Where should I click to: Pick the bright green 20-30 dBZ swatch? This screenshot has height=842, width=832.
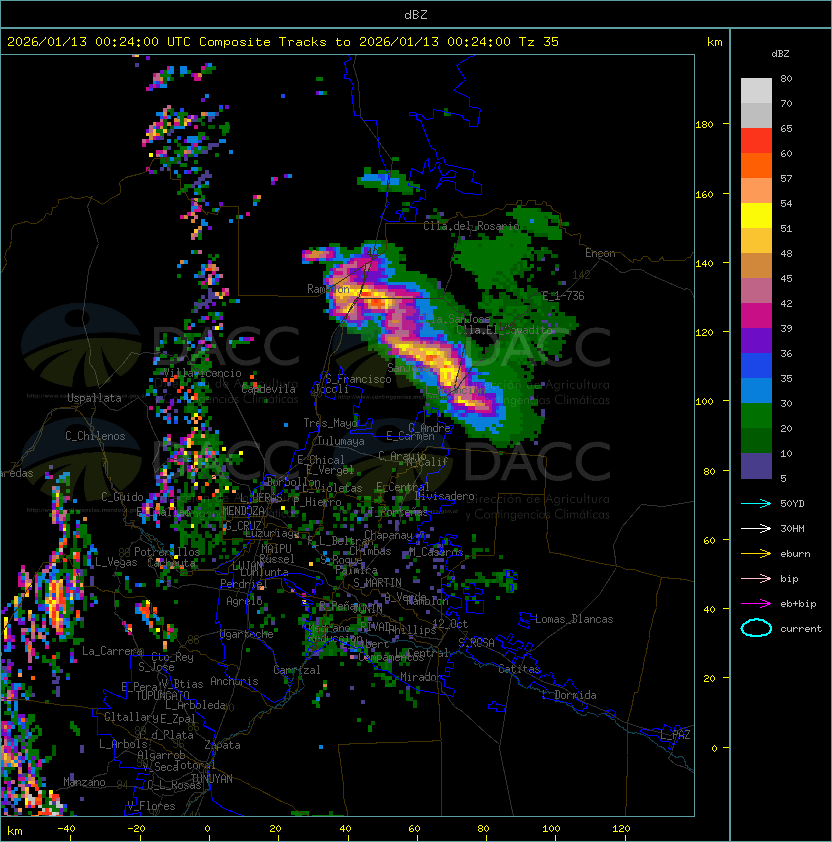pos(756,416)
